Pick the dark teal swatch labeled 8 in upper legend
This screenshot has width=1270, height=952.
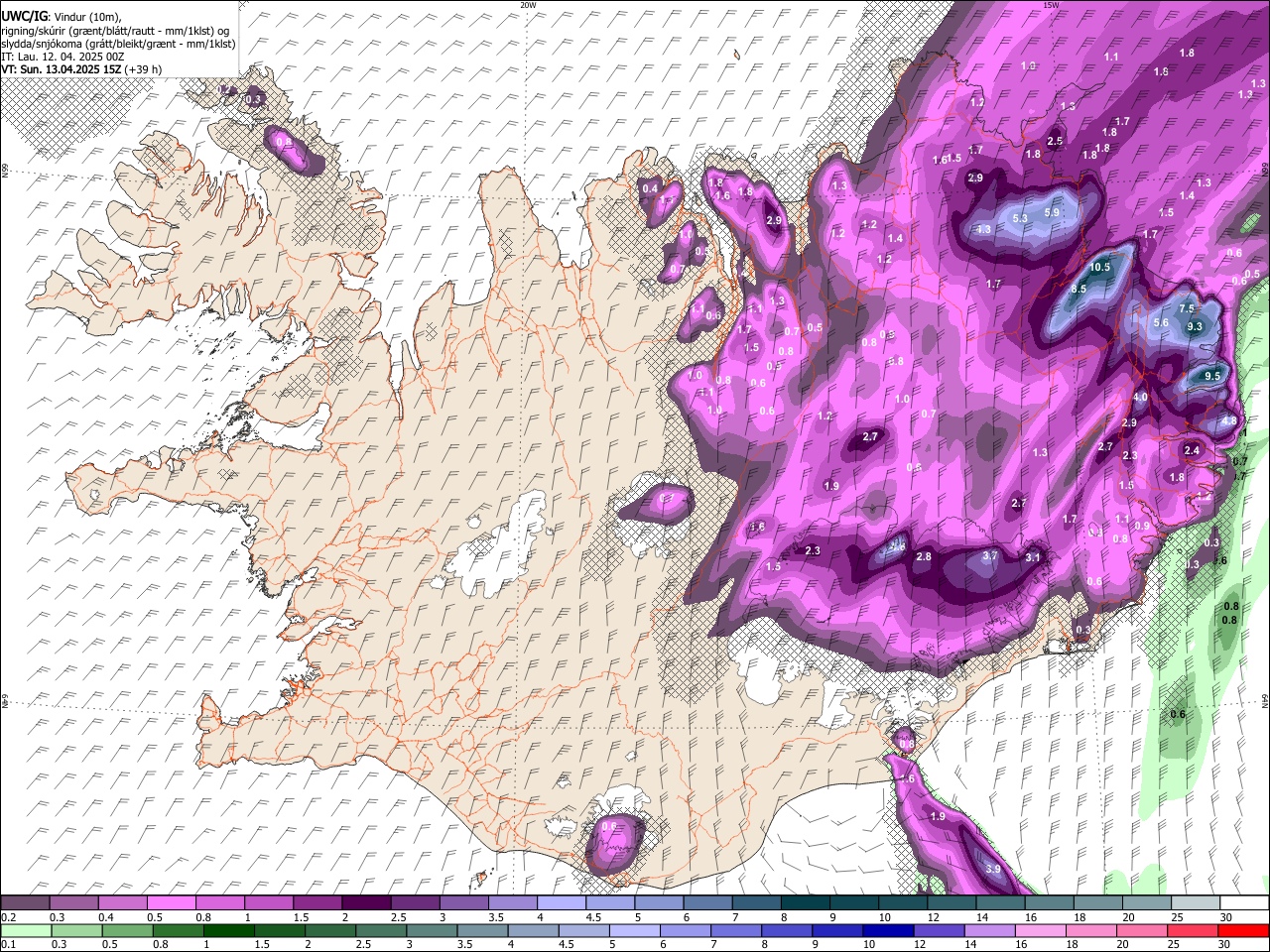tap(805, 902)
